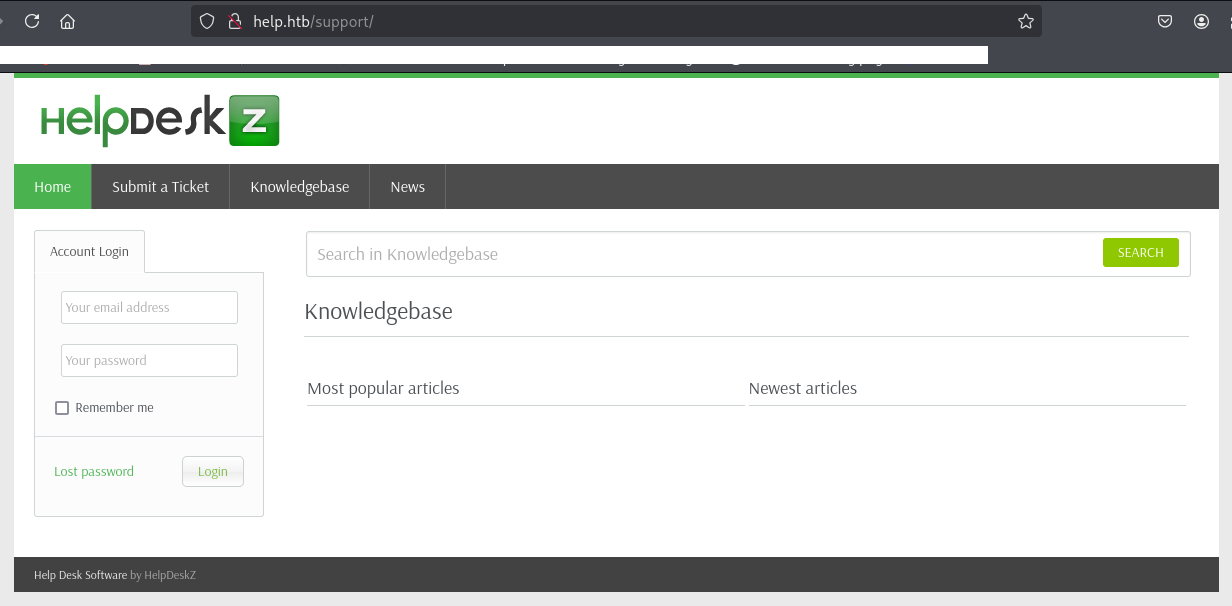This screenshot has width=1232, height=606.
Task: Follow the Lost password link
Action: coord(94,472)
